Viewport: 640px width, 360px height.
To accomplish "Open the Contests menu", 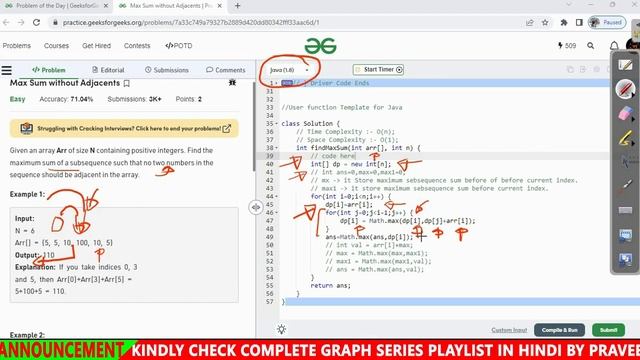I will pos(137,46).
